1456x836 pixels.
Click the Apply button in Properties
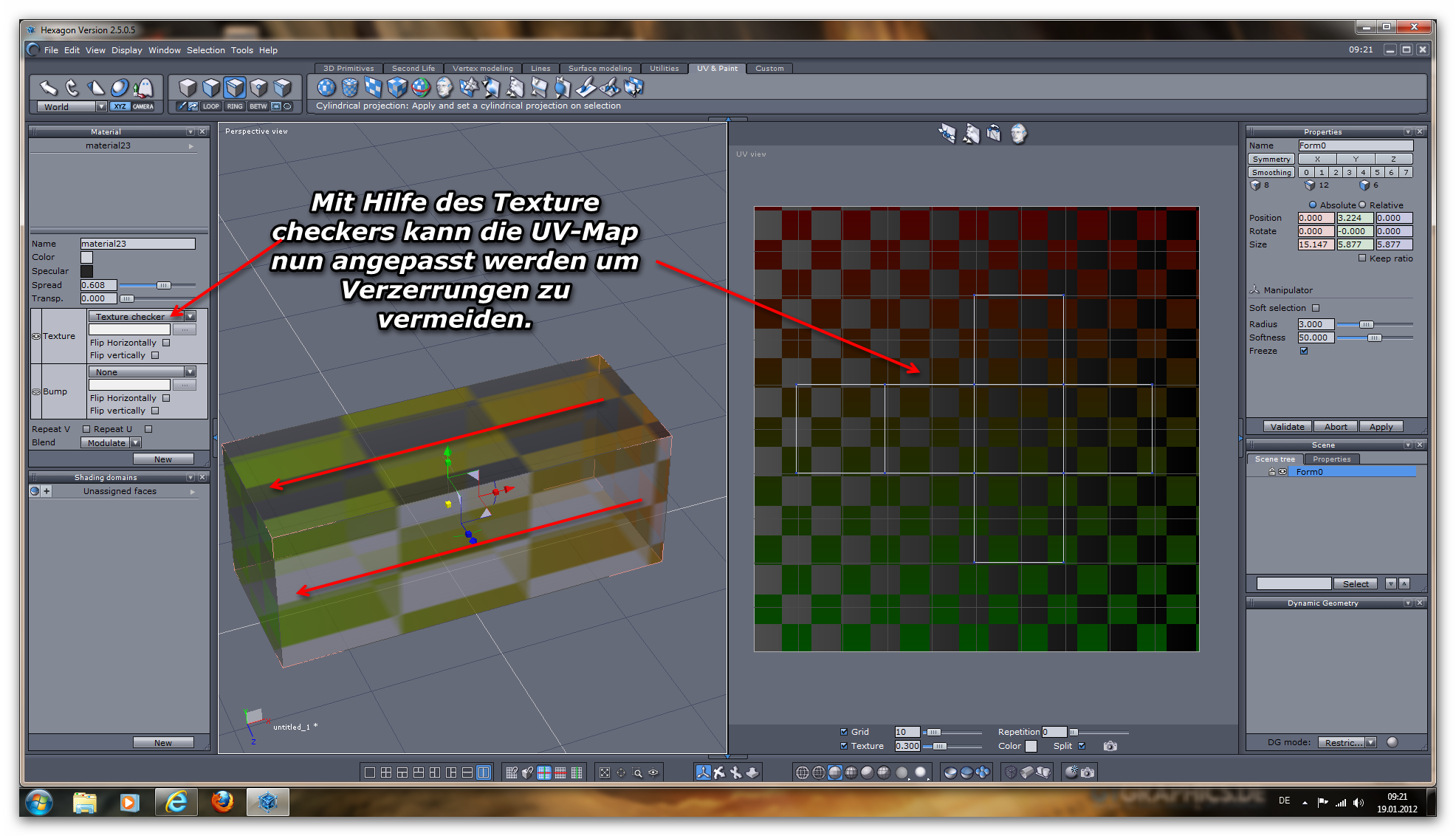[1380, 427]
